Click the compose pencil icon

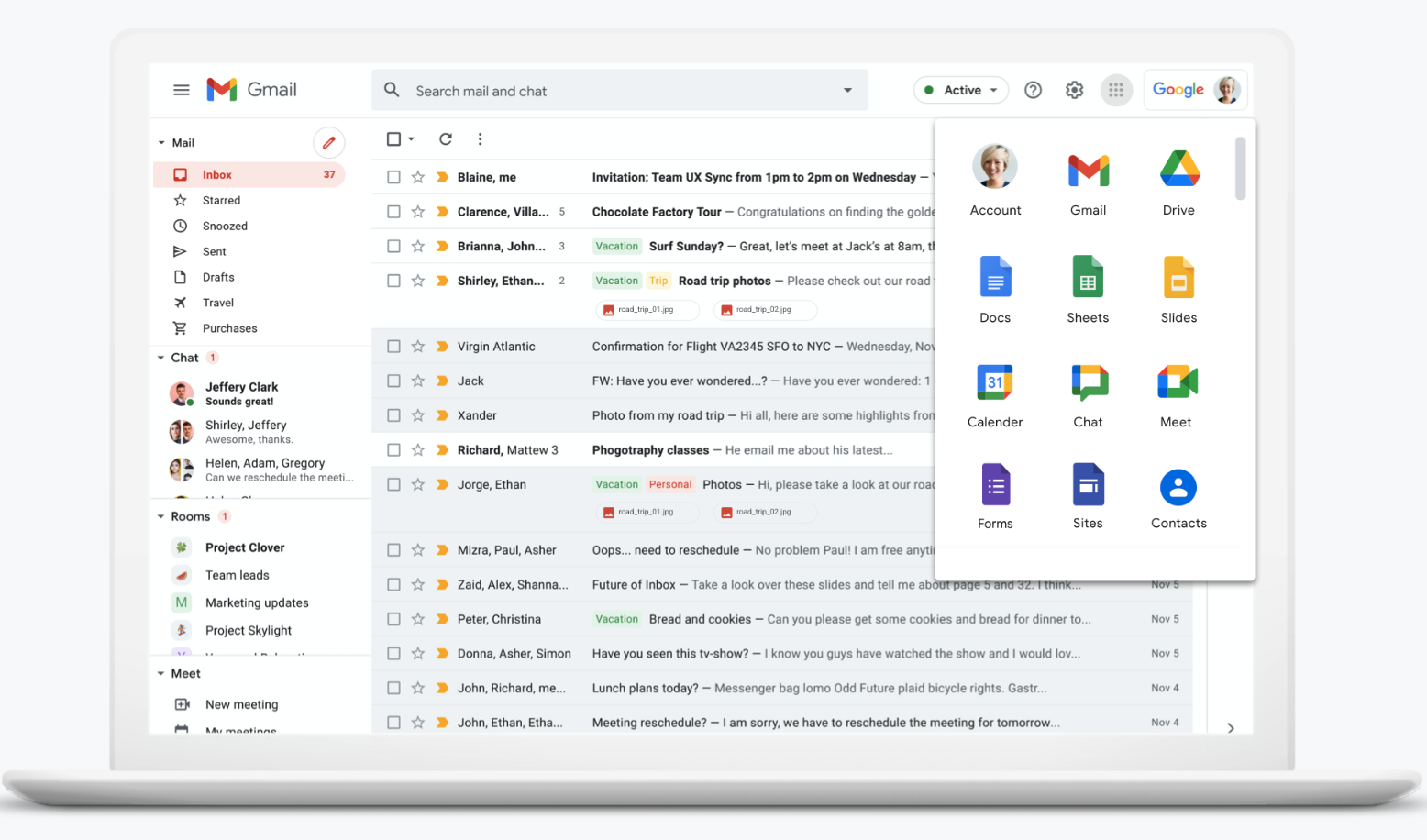point(328,143)
